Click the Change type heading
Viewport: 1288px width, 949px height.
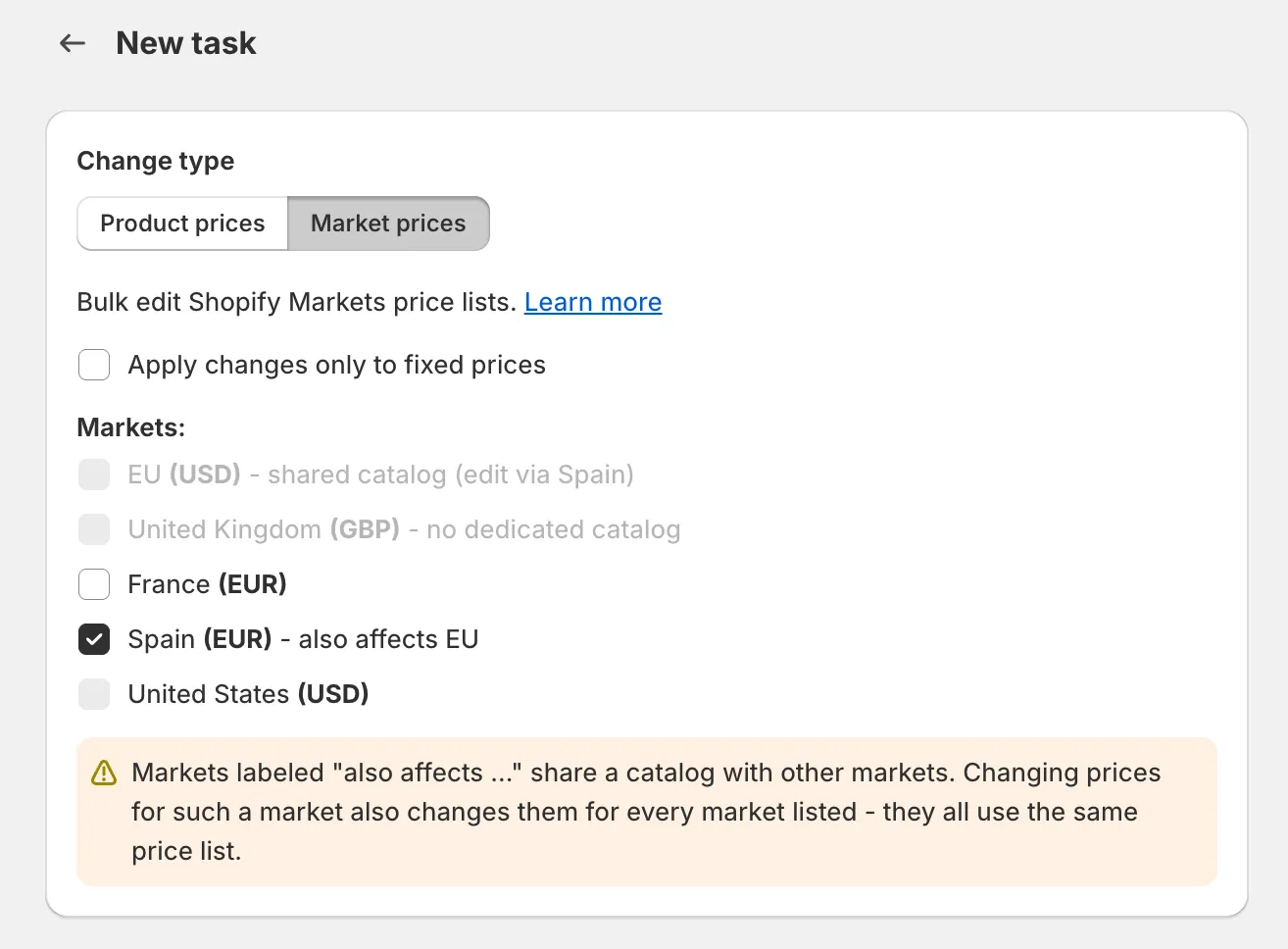[x=156, y=161]
